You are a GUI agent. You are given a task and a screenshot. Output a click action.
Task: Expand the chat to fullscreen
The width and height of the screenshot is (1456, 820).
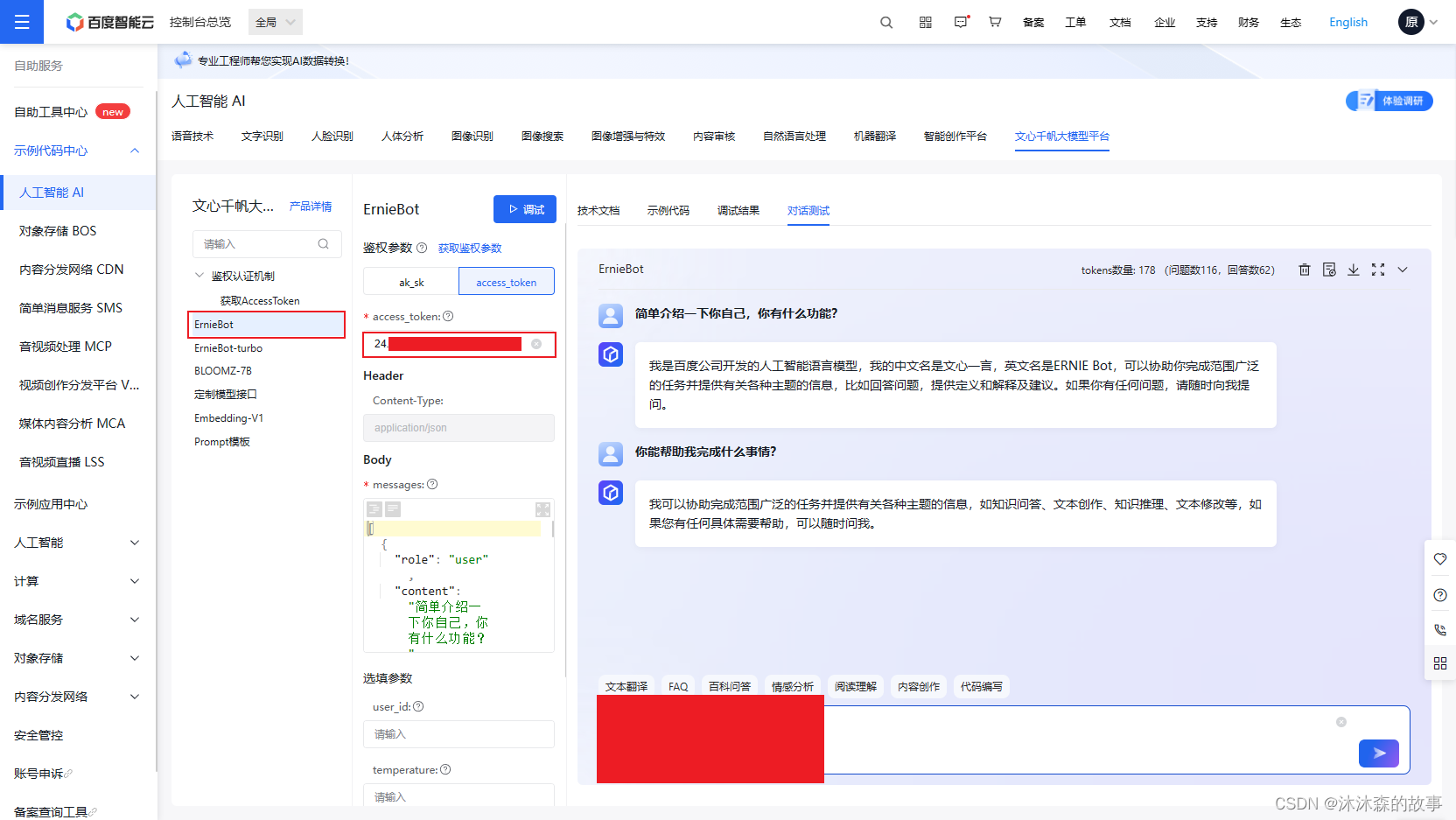point(1378,270)
